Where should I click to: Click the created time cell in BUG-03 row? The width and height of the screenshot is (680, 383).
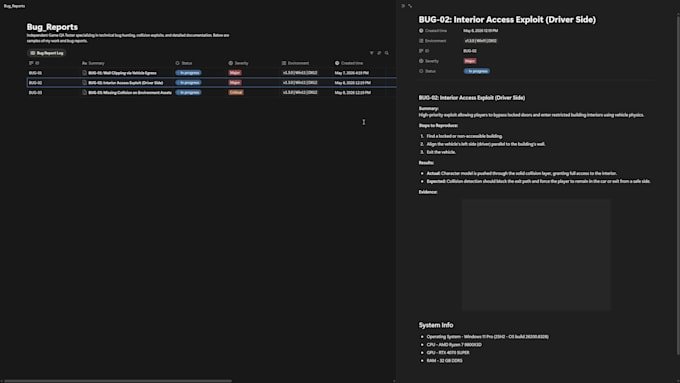353,92
